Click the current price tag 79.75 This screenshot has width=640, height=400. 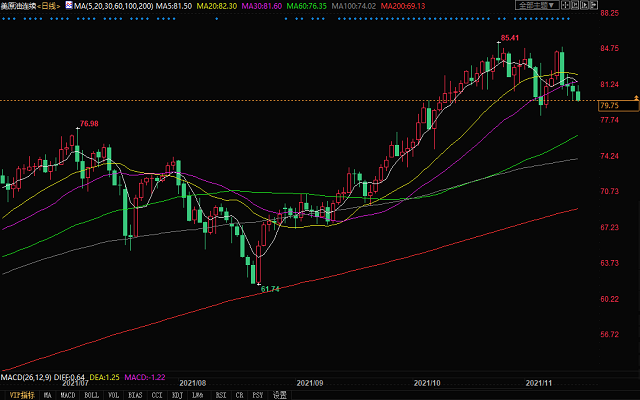[x=609, y=105]
